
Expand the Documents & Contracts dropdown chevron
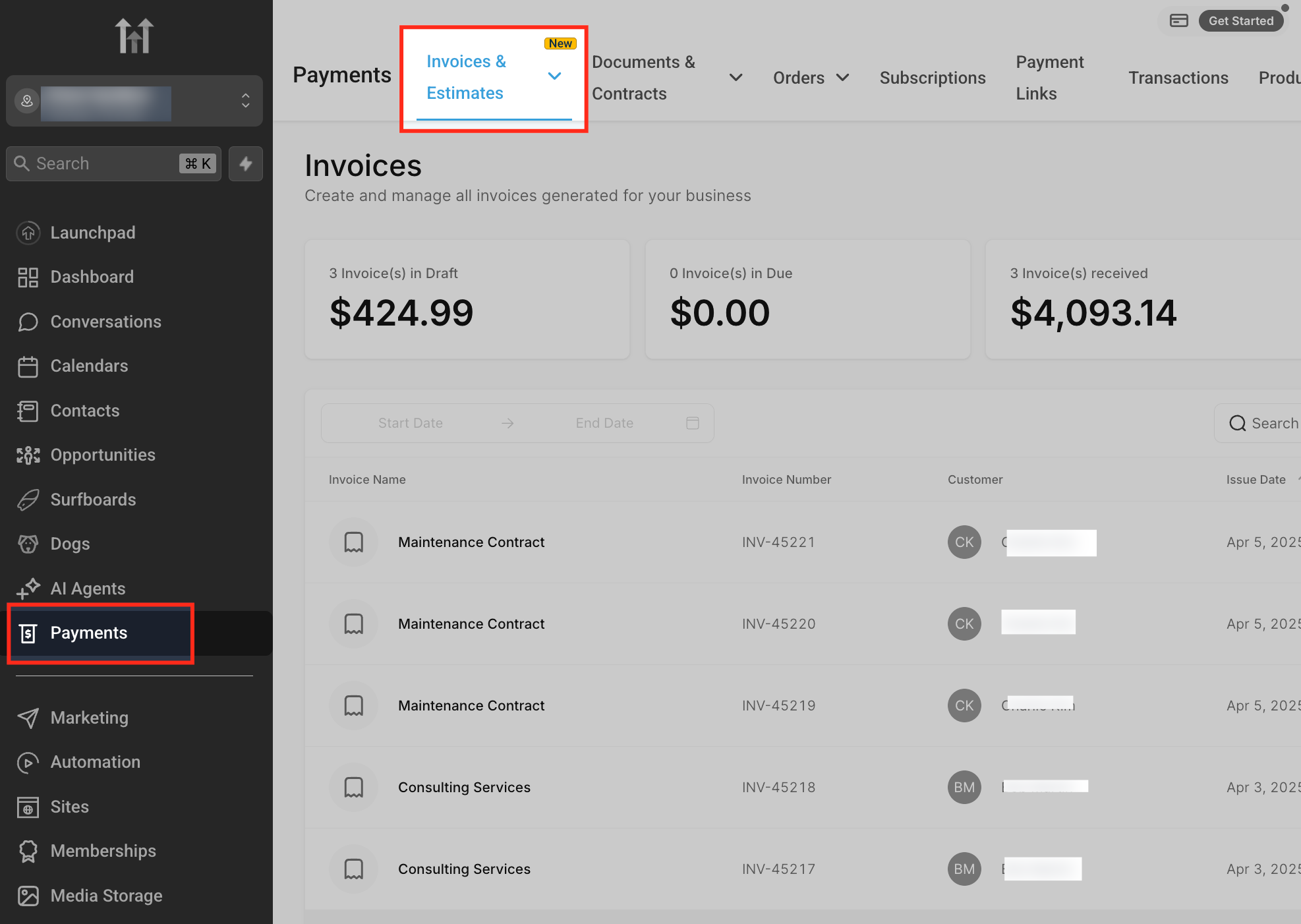(x=736, y=78)
